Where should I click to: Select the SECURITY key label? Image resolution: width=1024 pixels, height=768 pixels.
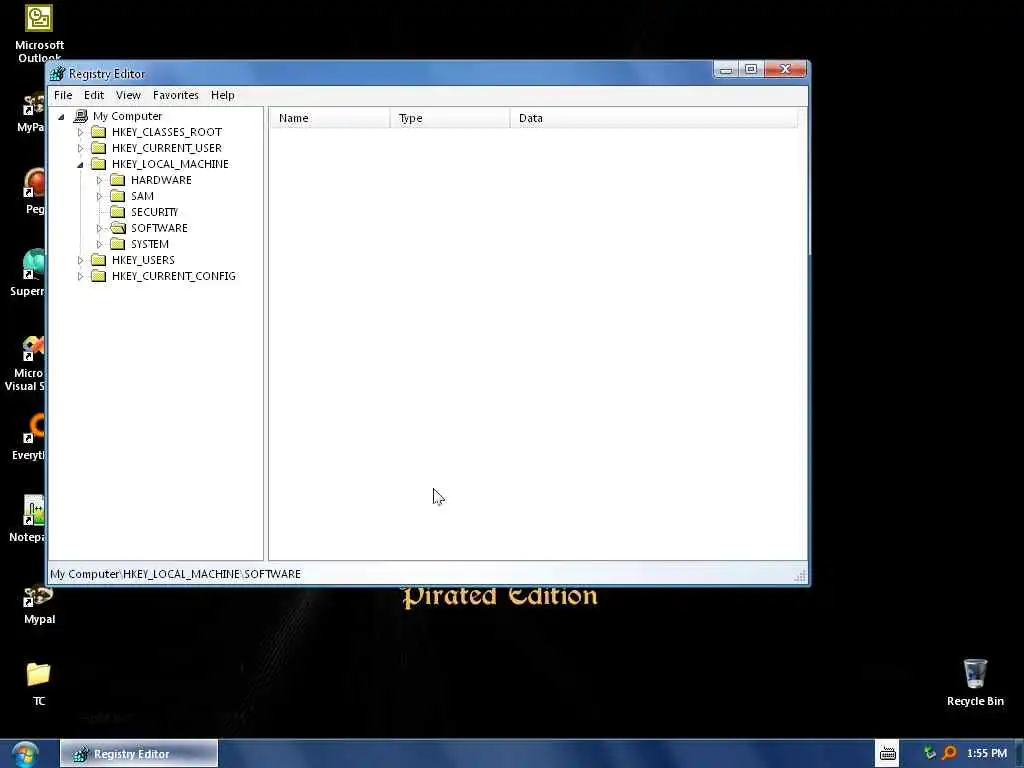point(154,212)
